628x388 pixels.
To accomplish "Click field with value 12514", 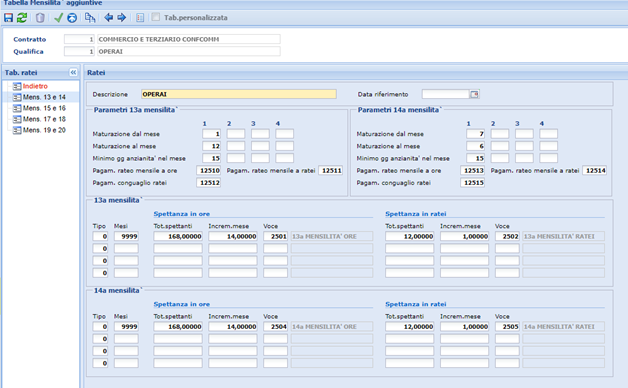I will click(595, 171).
